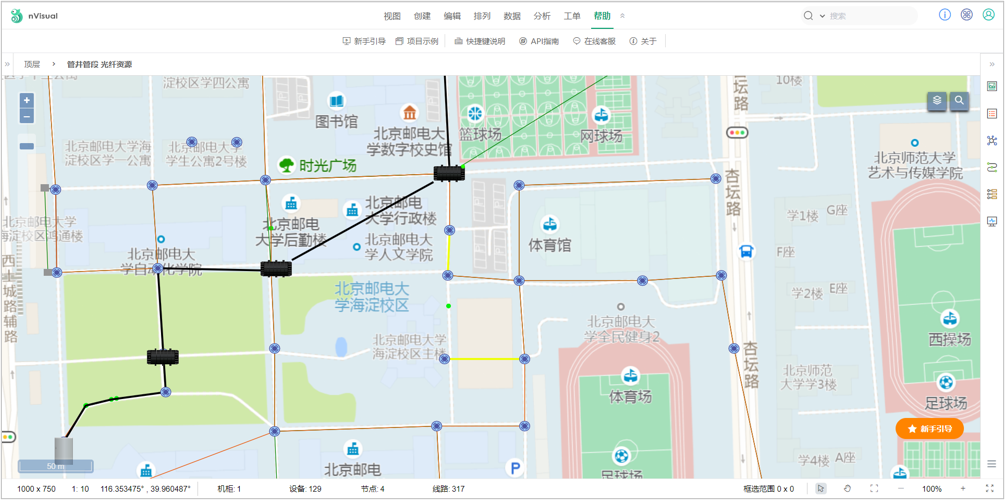This screenshot has width=1005, height=500.
Task: Click the 线路: 317 status entry
Action: click(449, 488)
